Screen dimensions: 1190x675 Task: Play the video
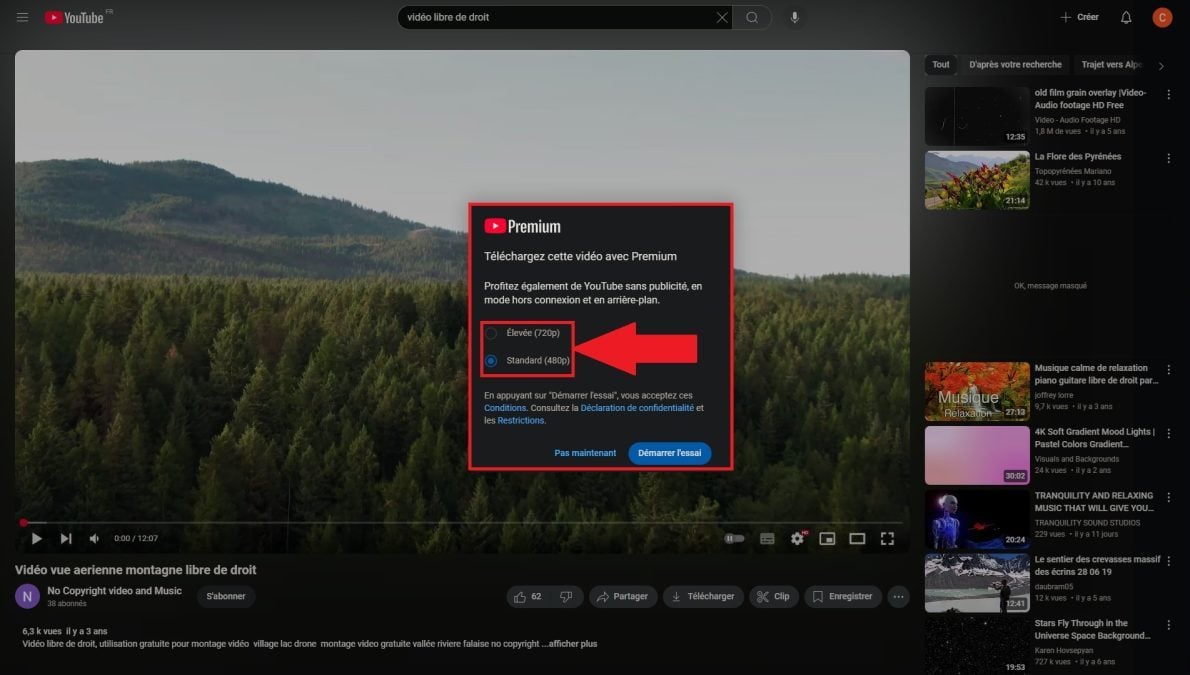tap(36, 538)
